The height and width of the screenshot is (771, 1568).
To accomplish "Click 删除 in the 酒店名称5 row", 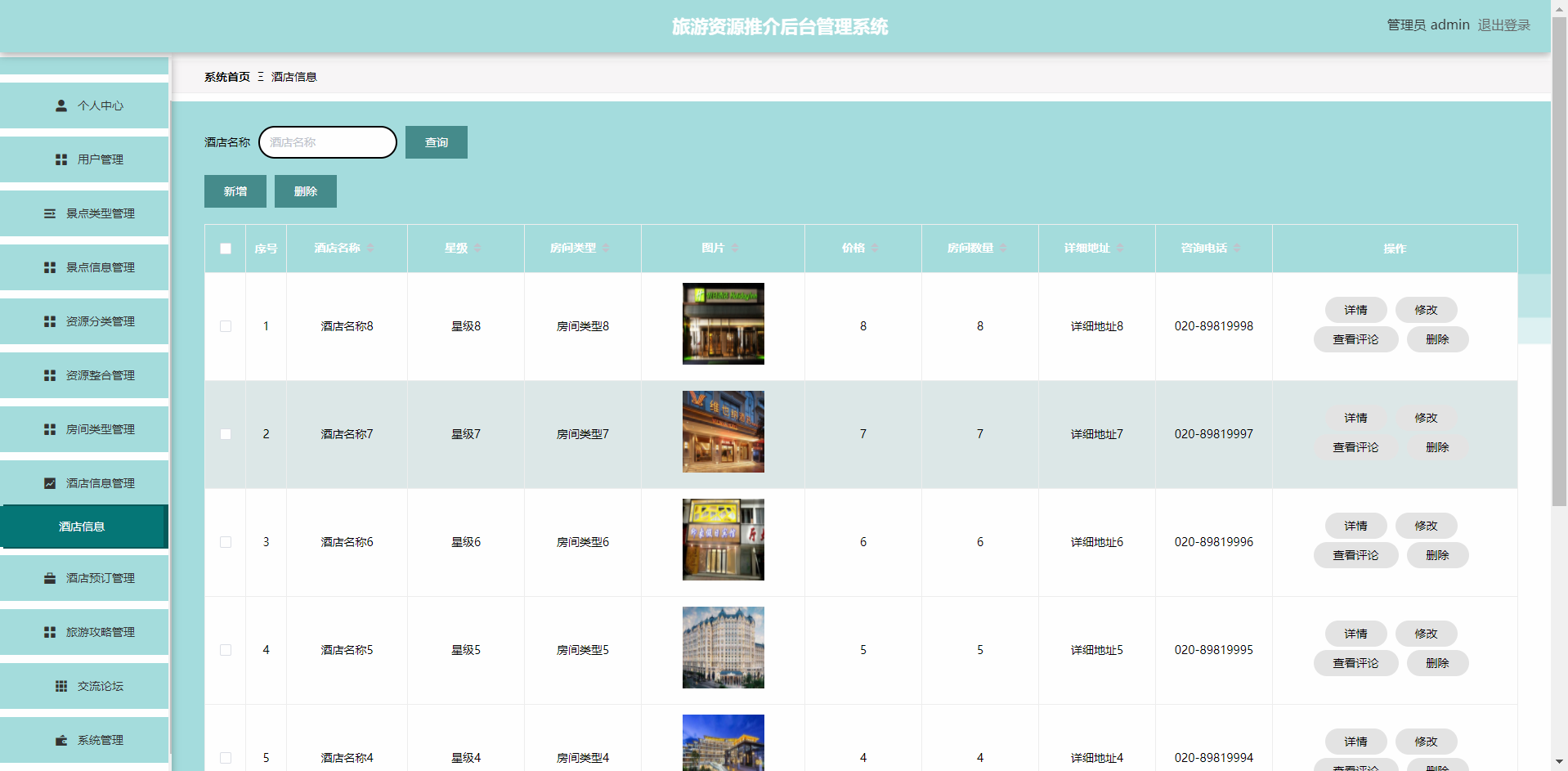I will [1438, 663].
